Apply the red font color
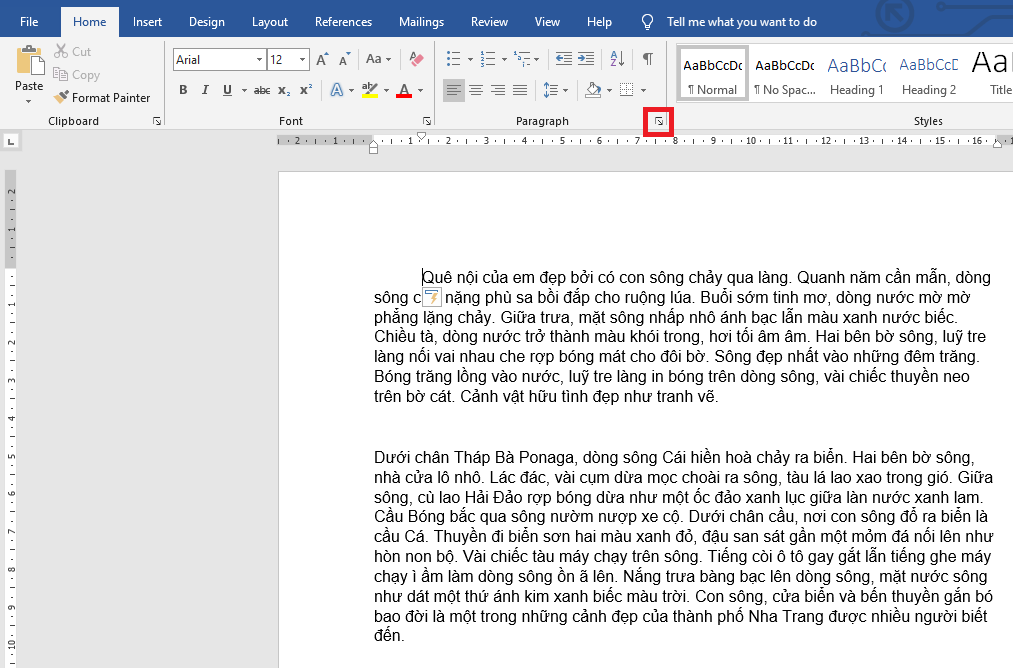 [x=404, y=90]
